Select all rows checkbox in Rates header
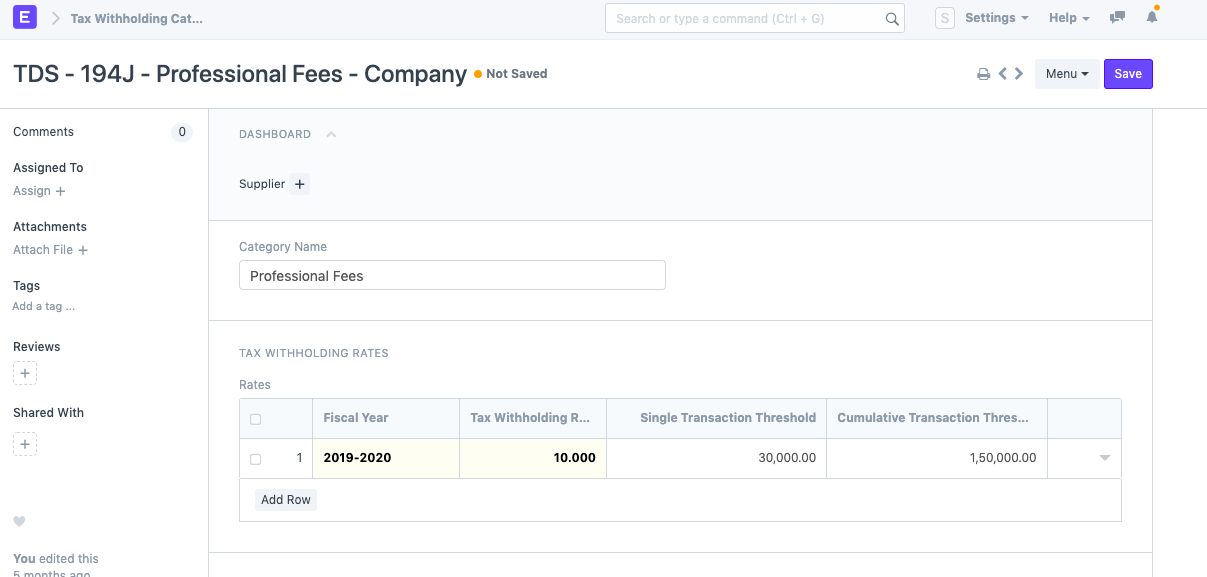 coord(255,419)
